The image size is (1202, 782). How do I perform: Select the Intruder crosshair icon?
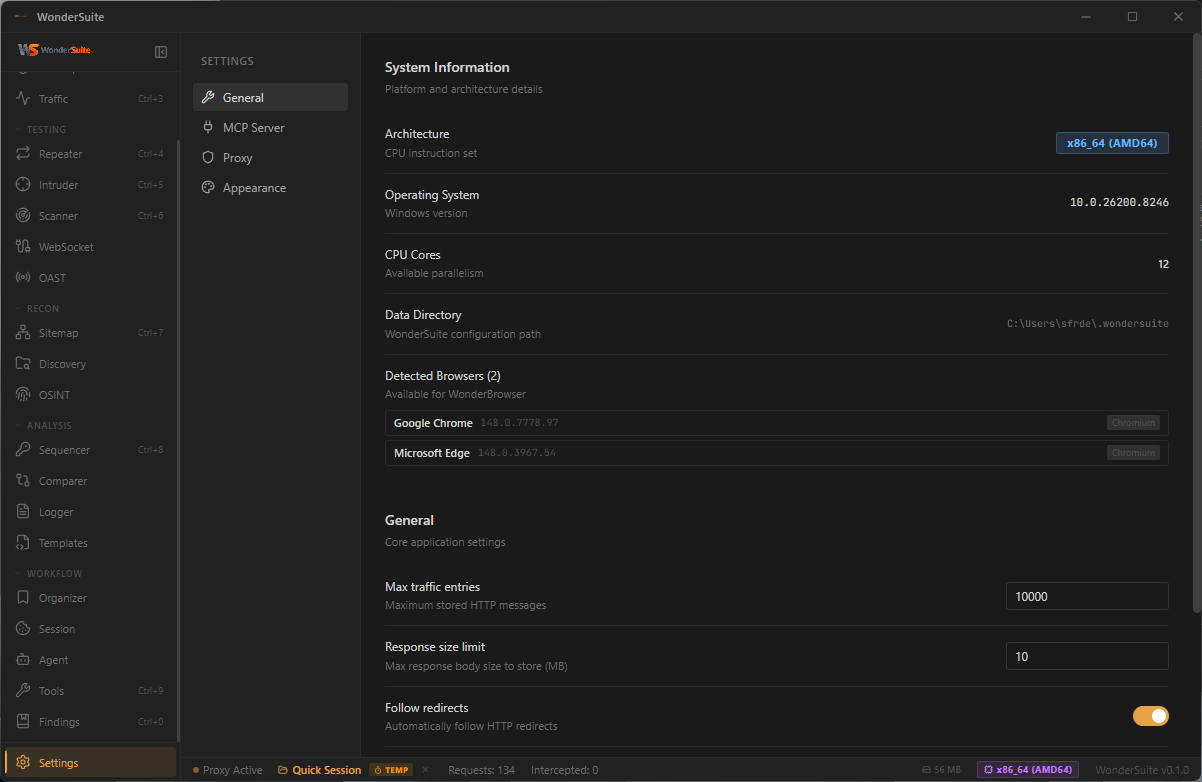[x=23, y=185]
